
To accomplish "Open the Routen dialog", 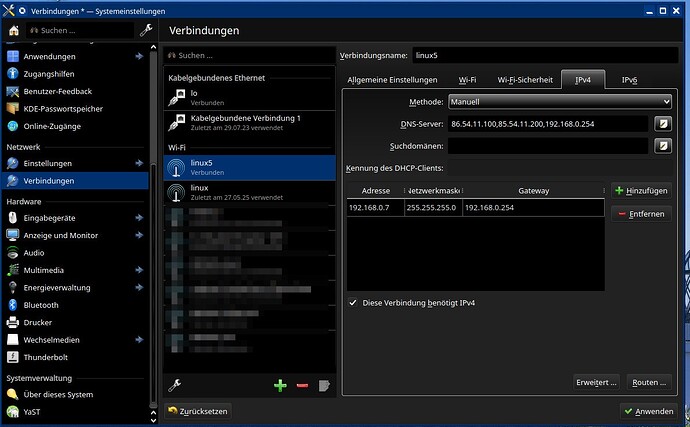I will click(649, 383).
